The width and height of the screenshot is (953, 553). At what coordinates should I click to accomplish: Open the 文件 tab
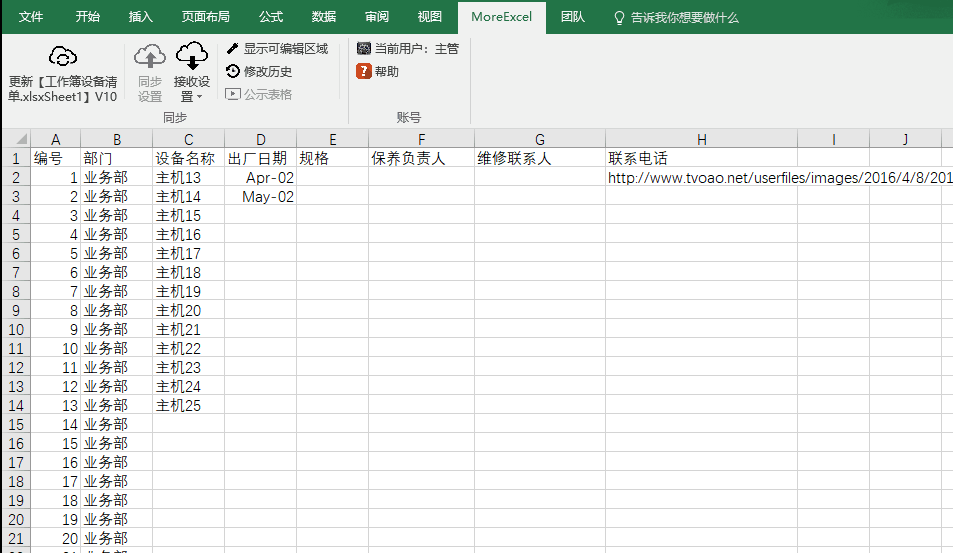(x=31, y=17)
